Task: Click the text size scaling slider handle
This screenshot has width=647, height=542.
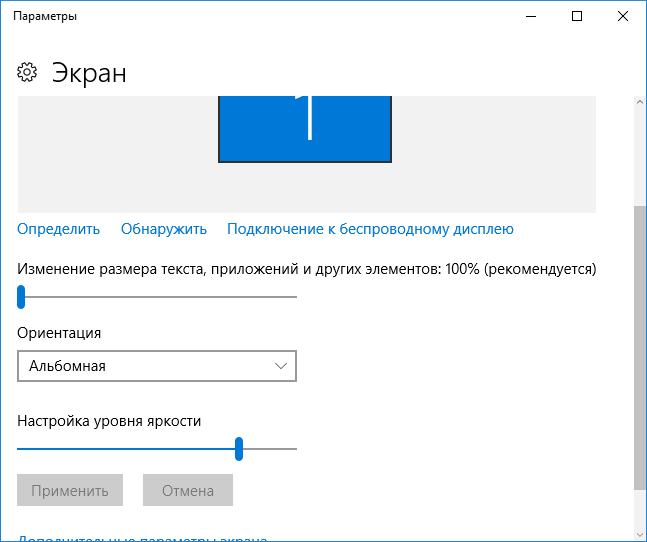Action: (x=21, y=297)
